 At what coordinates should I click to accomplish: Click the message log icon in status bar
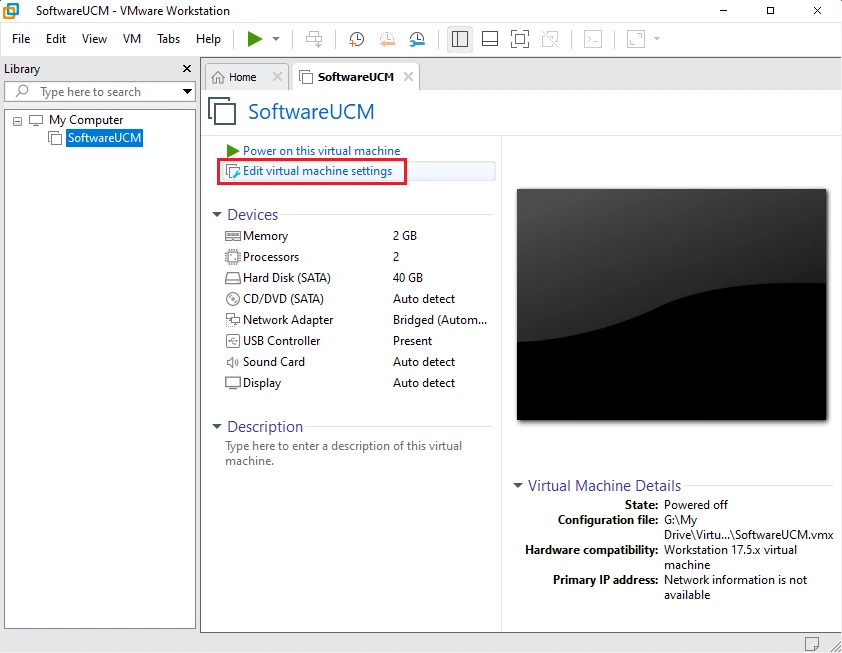click(x=812, y=643)
